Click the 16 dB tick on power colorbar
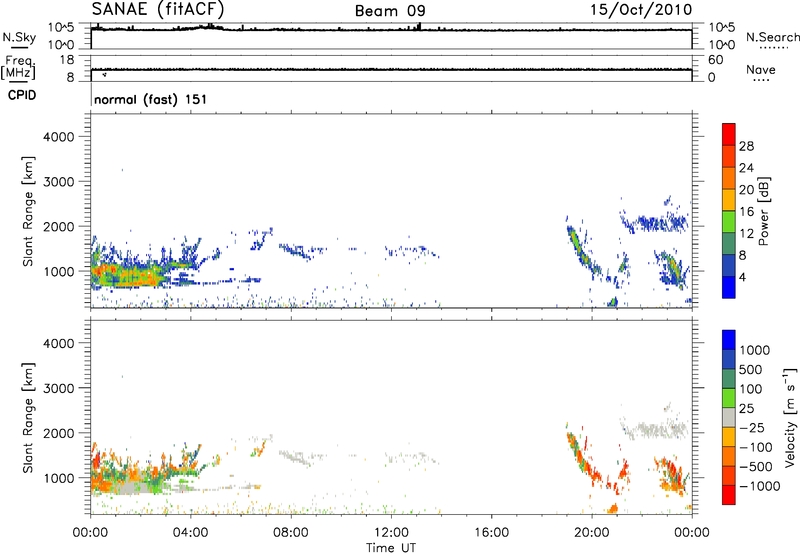Screen dimensions: 800x554 click(746, 212)
